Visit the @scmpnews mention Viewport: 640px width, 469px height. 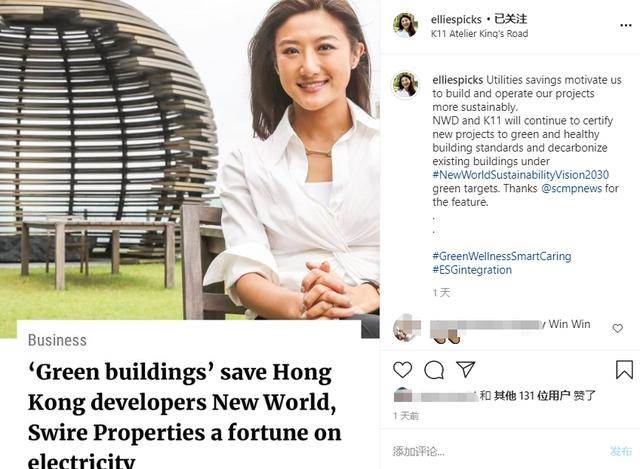(x=571, y=188)
